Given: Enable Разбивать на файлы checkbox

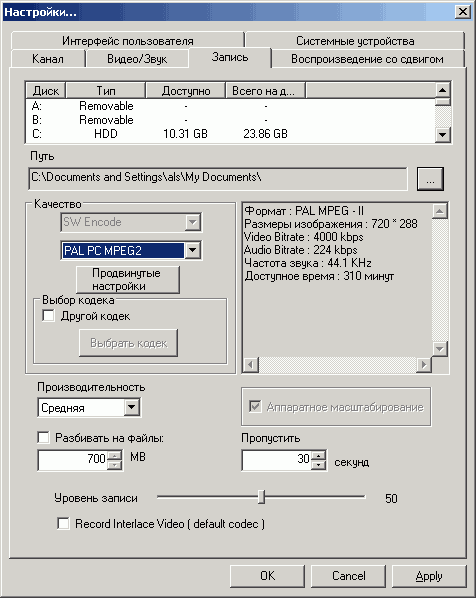Looking at the screenshot, I should pyautogui.click(x=43, y=437).
